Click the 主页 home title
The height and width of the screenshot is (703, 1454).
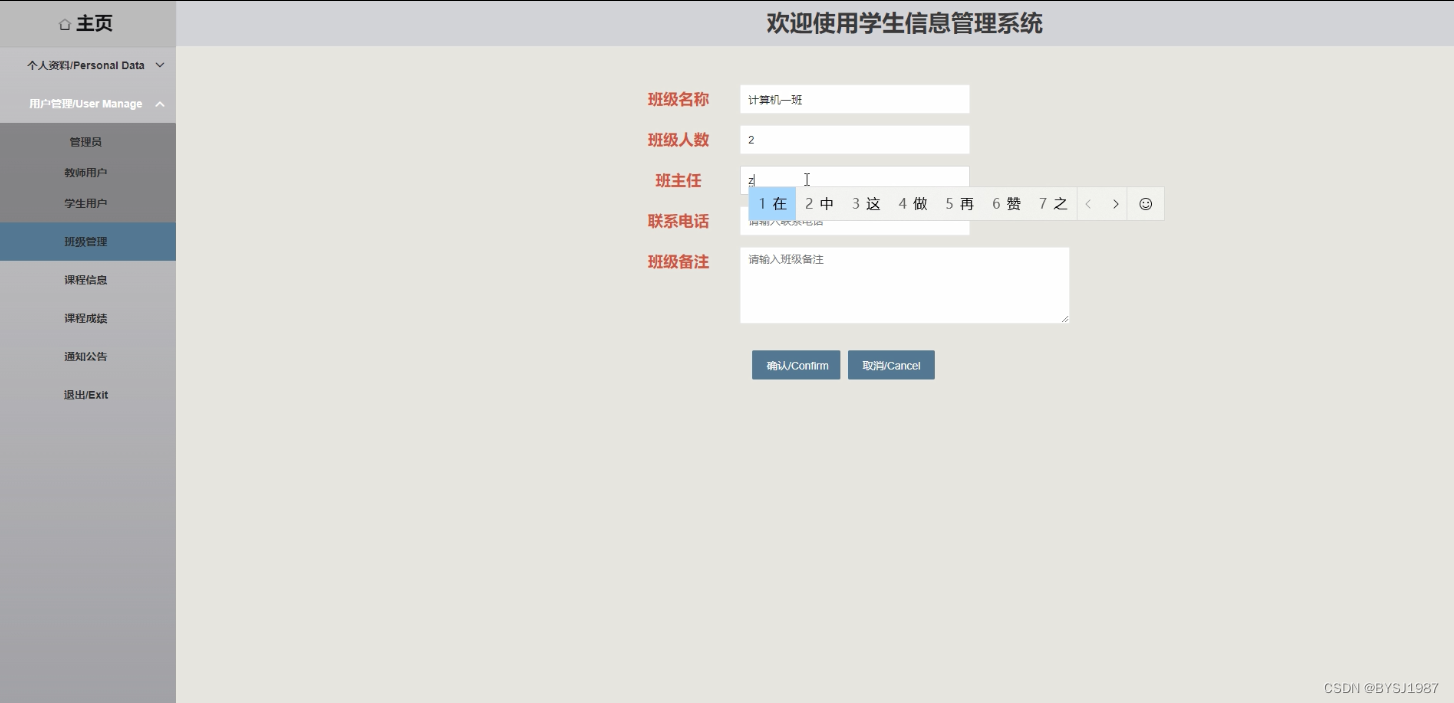(94, 24)
